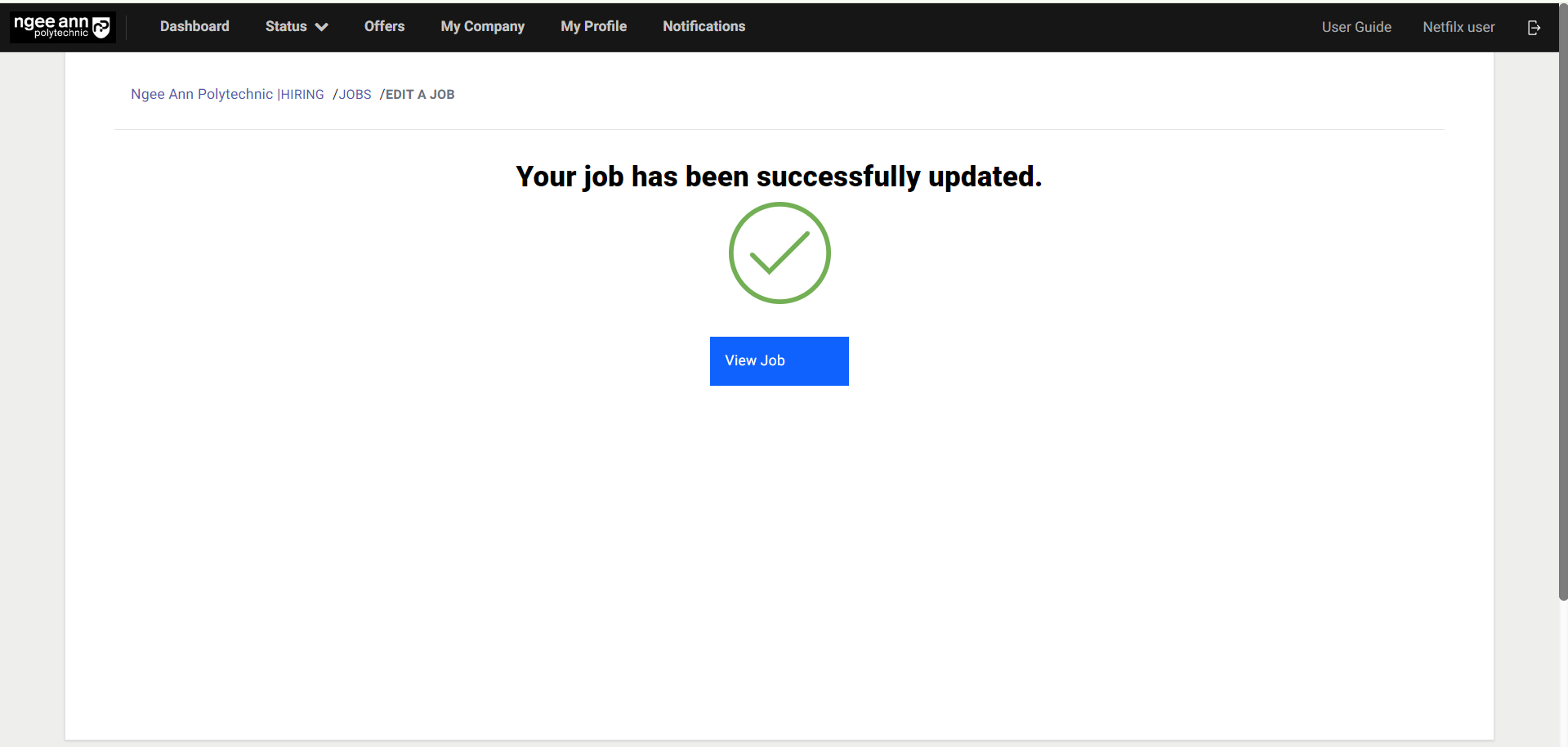Open the User Guide link
The image size is (1568, 747).
[1356, 27]
